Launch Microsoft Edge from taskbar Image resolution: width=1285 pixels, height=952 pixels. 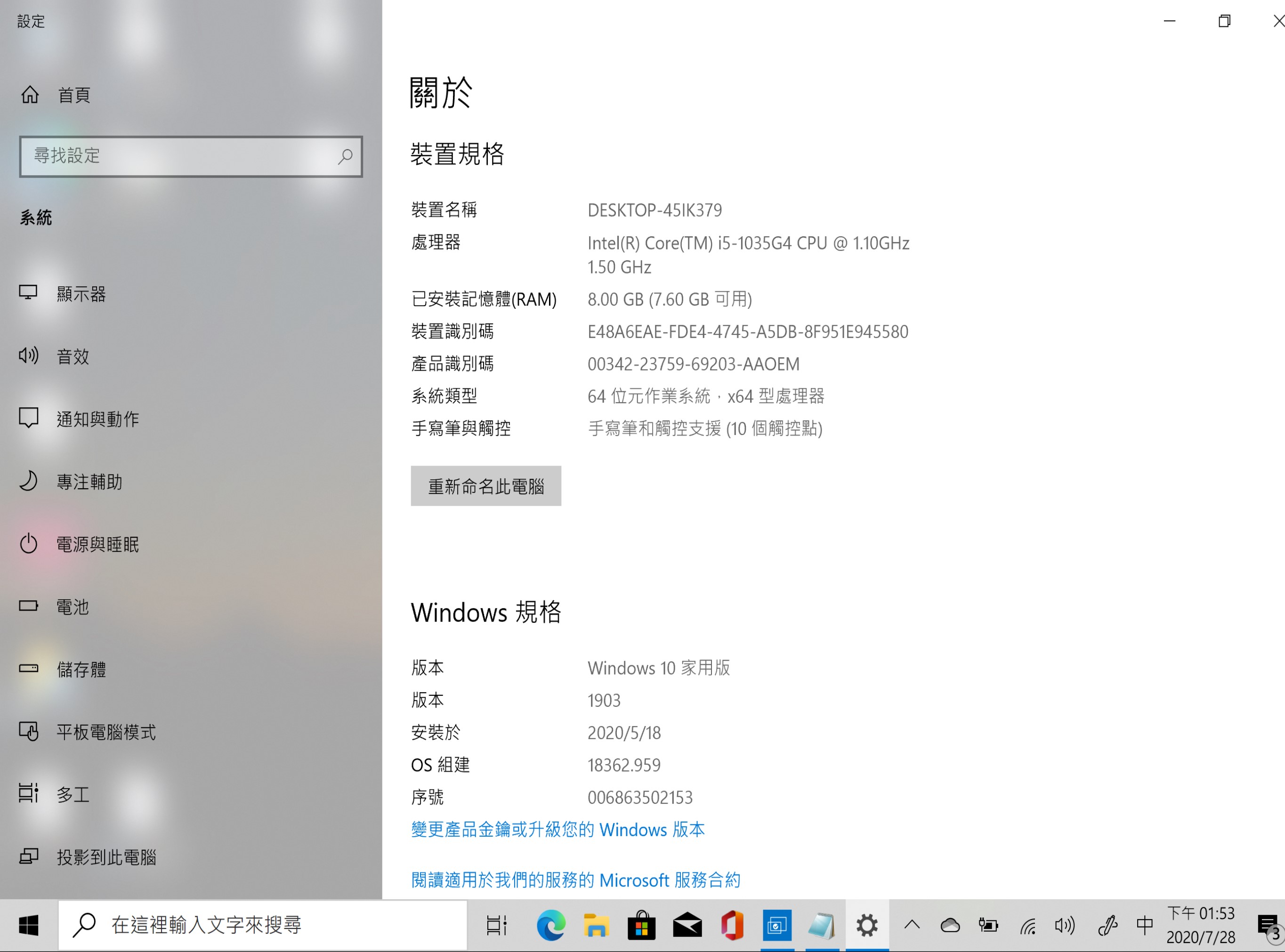(551, 926)
